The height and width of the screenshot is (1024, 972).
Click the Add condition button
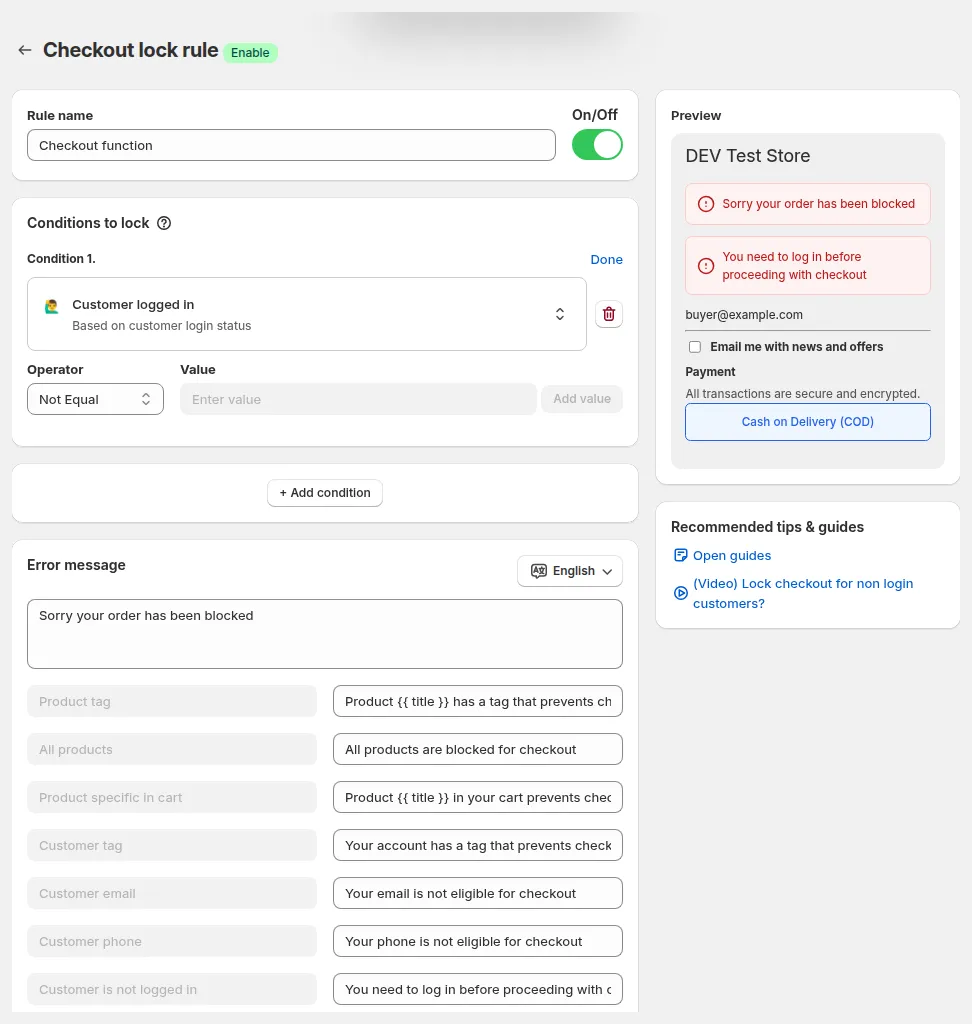coord(325,493)
